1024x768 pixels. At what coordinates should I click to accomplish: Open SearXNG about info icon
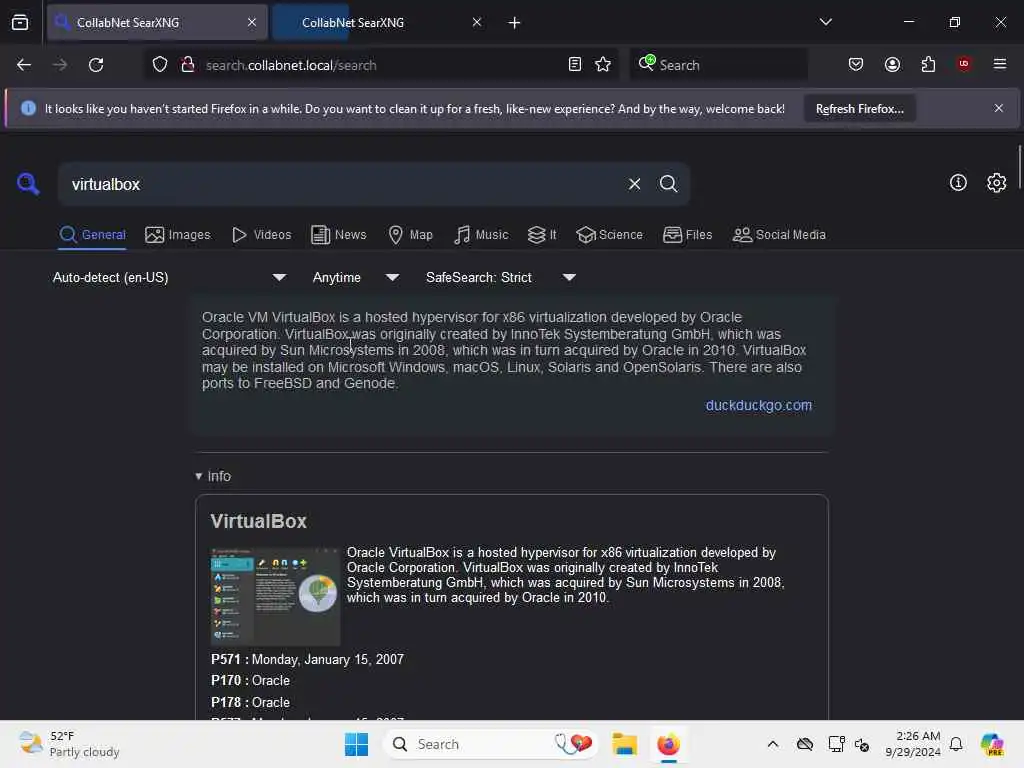pyautogui.click(x=958, y=183)
